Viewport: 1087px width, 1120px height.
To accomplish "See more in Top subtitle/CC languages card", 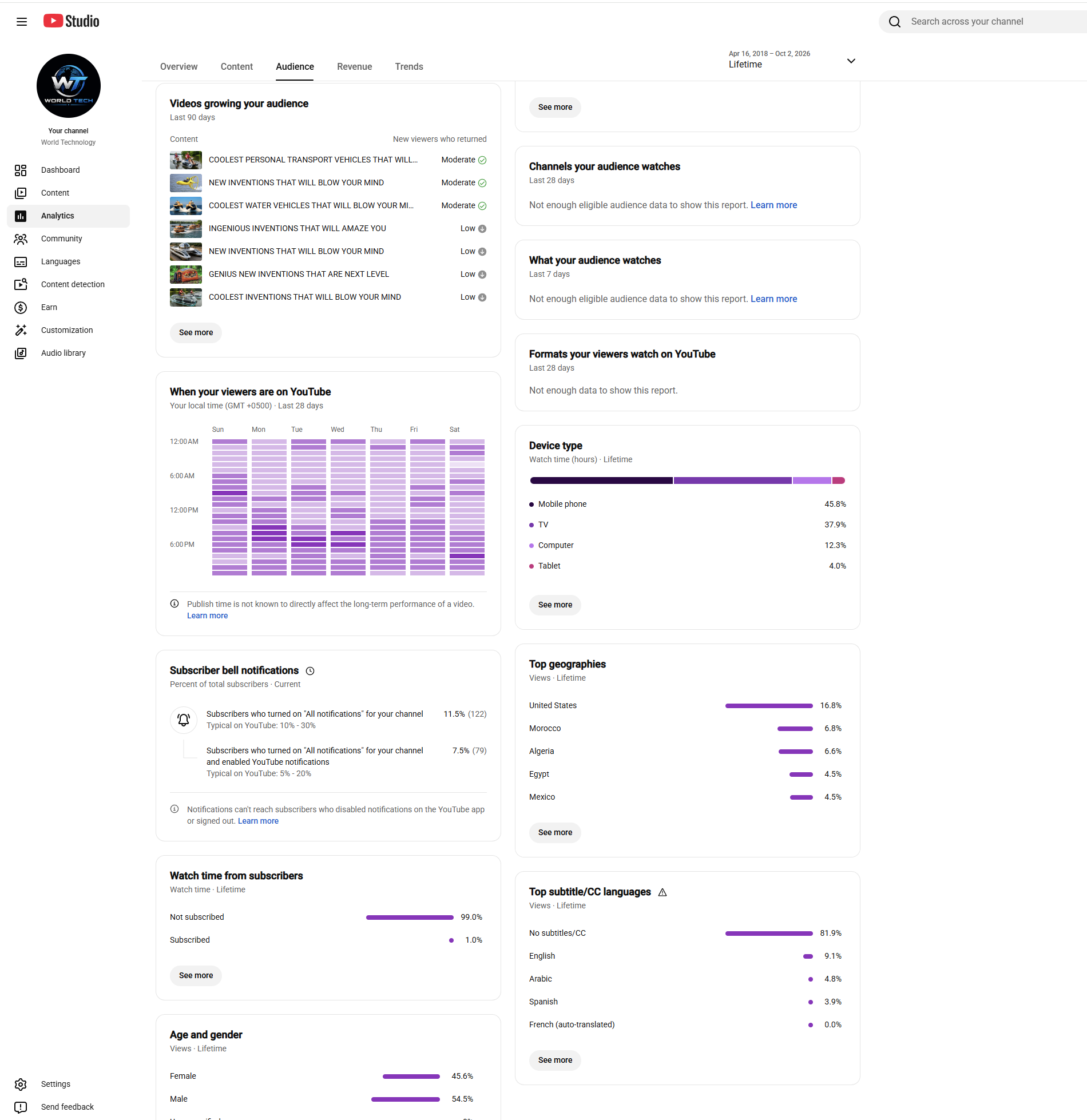I will [x=555, y=1060].
